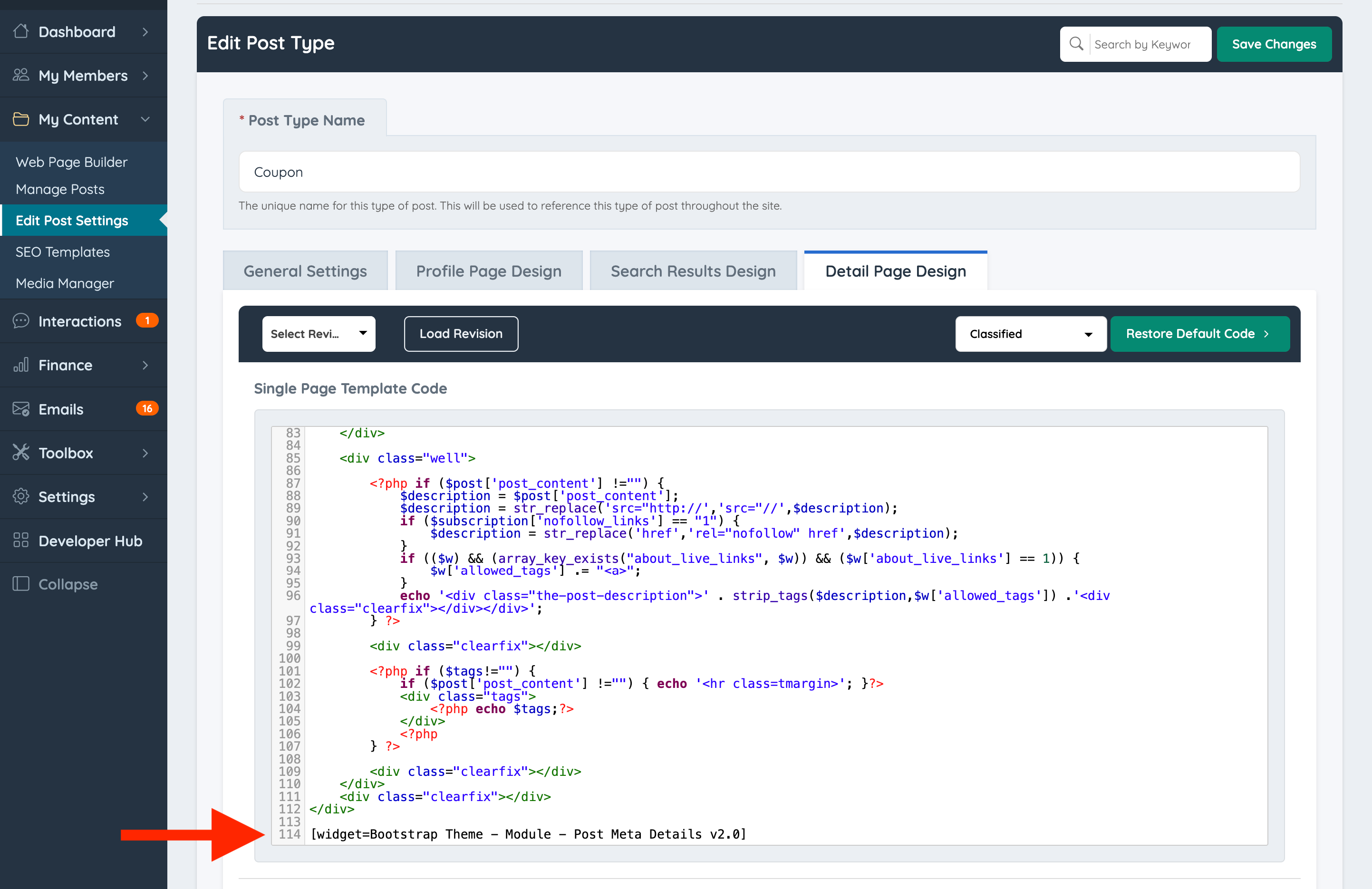The image size is (1372, 889).
Task: Expand the Finance menu chevron
Action: pyautogui.click(x=145, y=365)
